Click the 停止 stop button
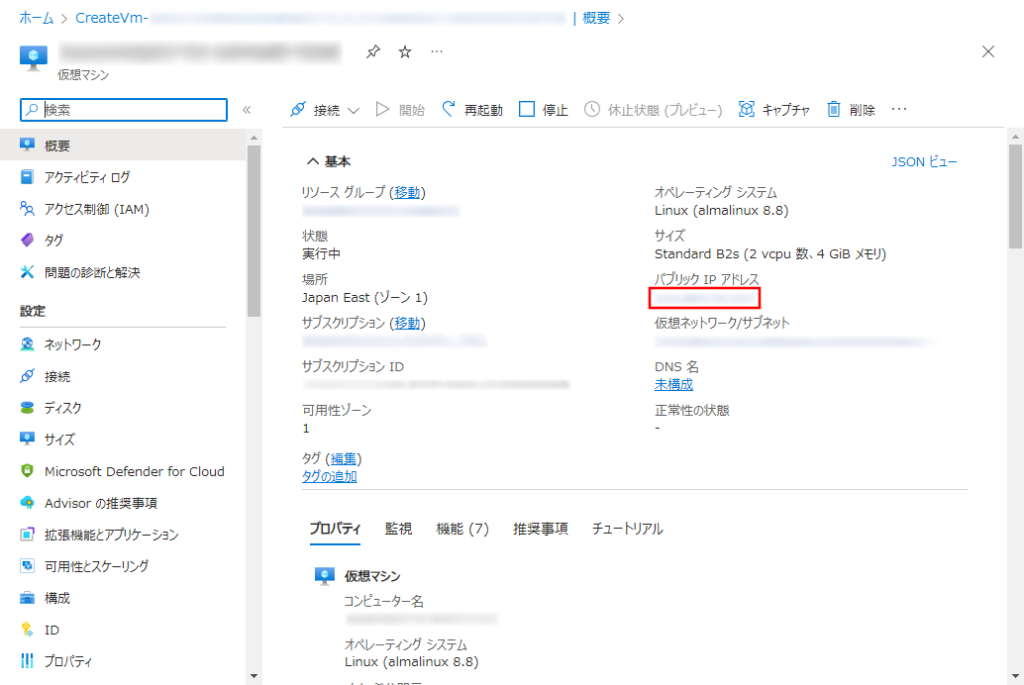Image resolution: width=1024 pixels, height=685 pixels. 543,110
